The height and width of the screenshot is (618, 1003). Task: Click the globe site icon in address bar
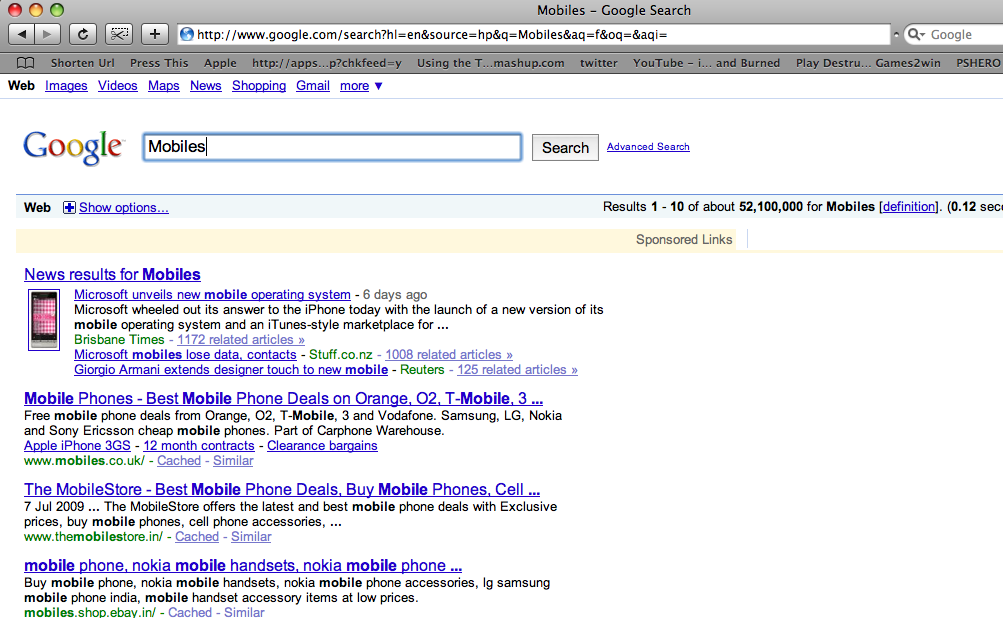point(187,35)
